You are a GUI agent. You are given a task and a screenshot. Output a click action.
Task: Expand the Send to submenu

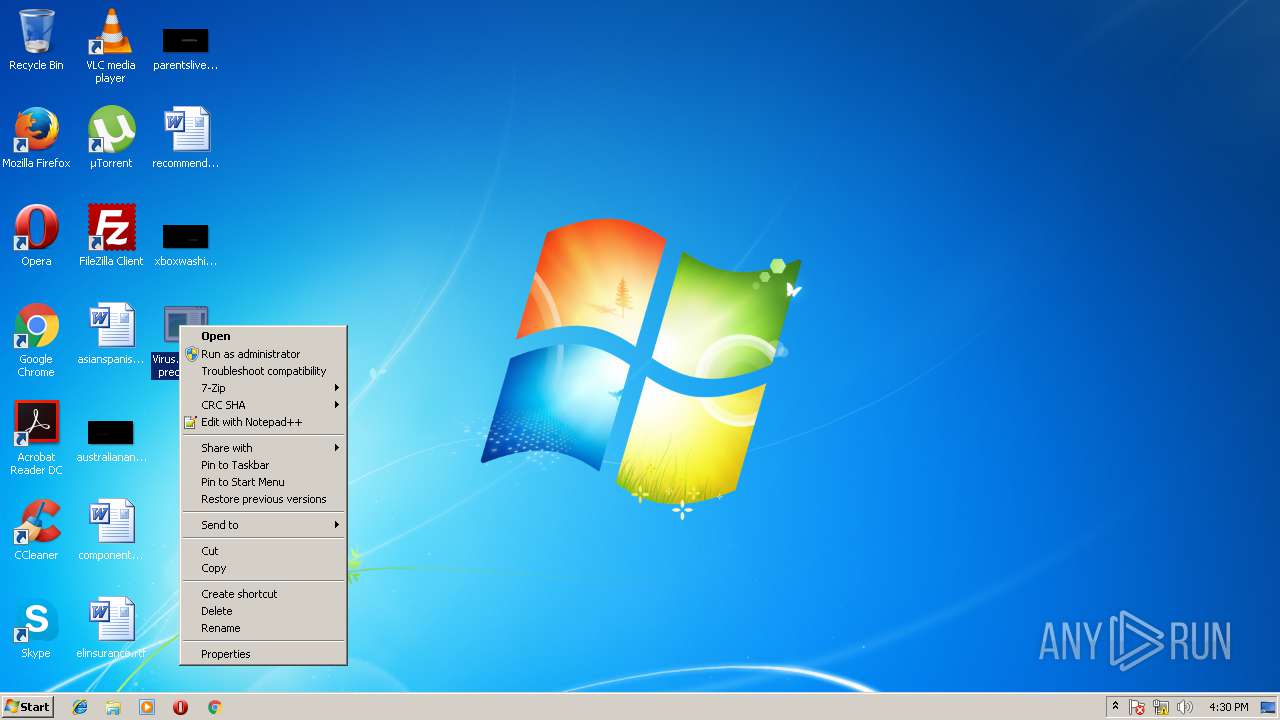(x=264, y=525)
